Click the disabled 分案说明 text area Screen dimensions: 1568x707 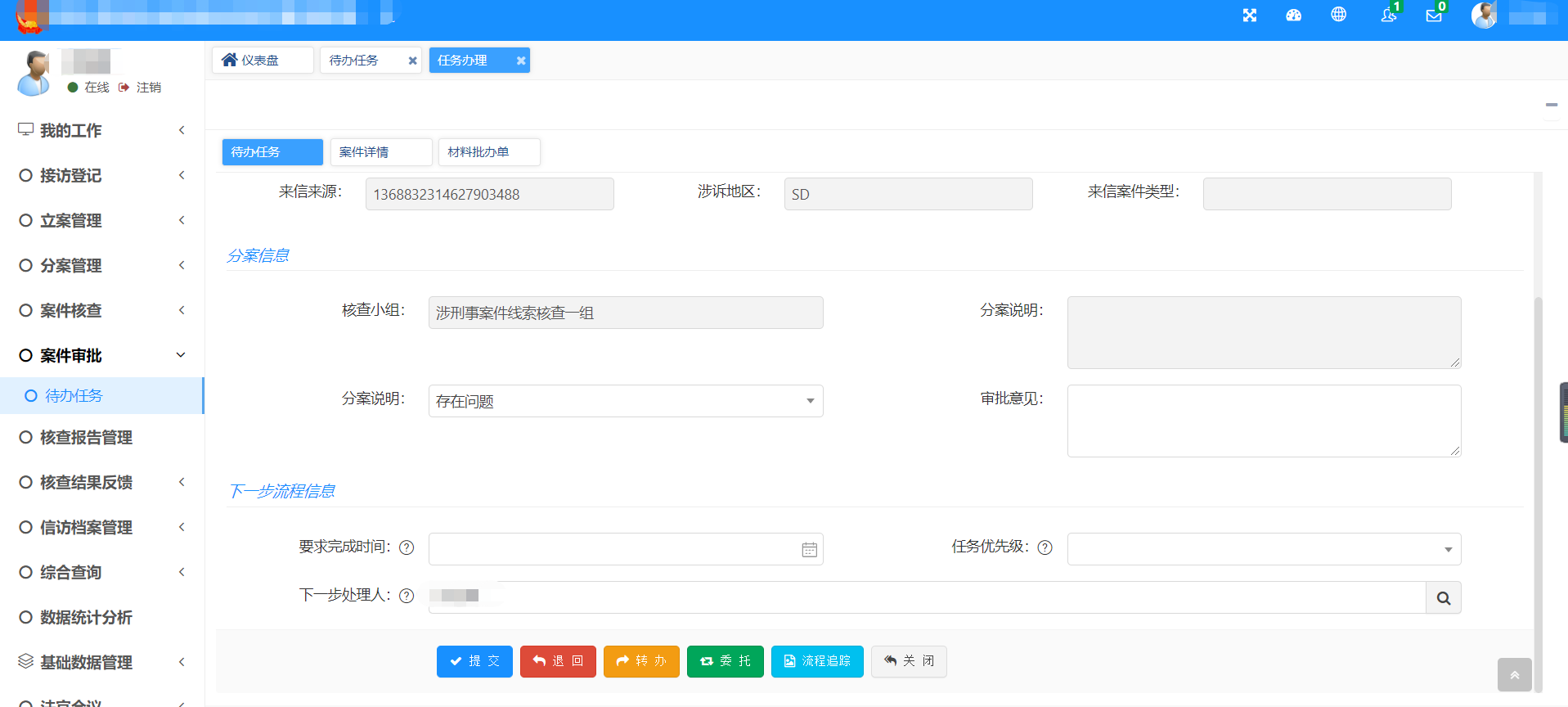(x=1264, y=332)
